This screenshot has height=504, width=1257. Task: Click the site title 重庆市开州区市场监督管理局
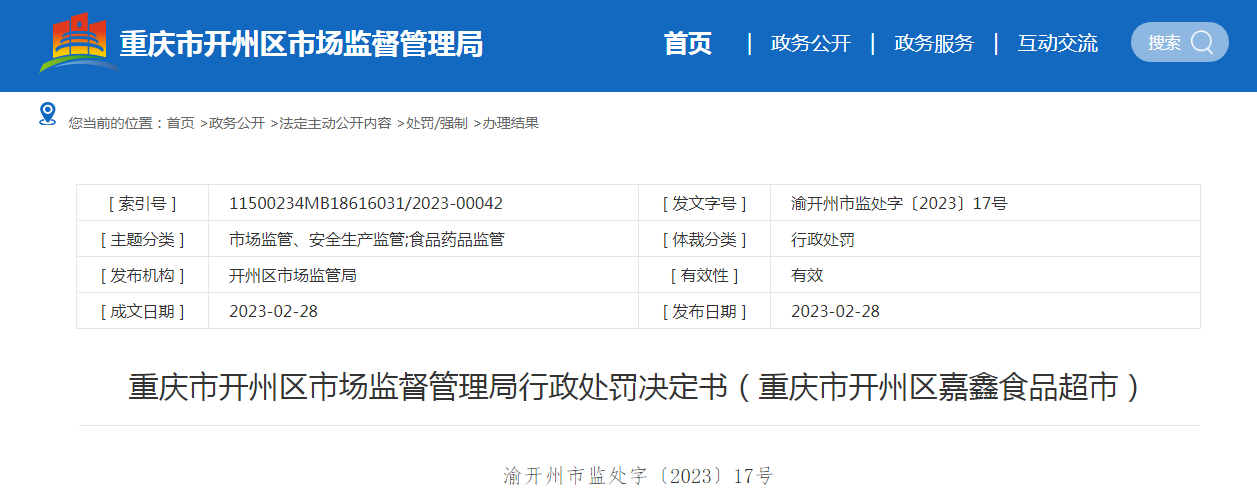click(301, 44)
